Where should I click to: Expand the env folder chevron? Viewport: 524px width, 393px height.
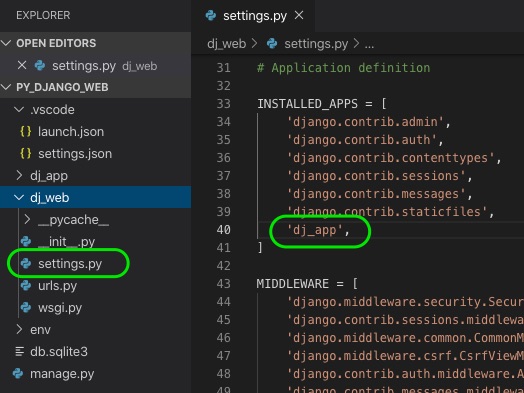point(19,330)
